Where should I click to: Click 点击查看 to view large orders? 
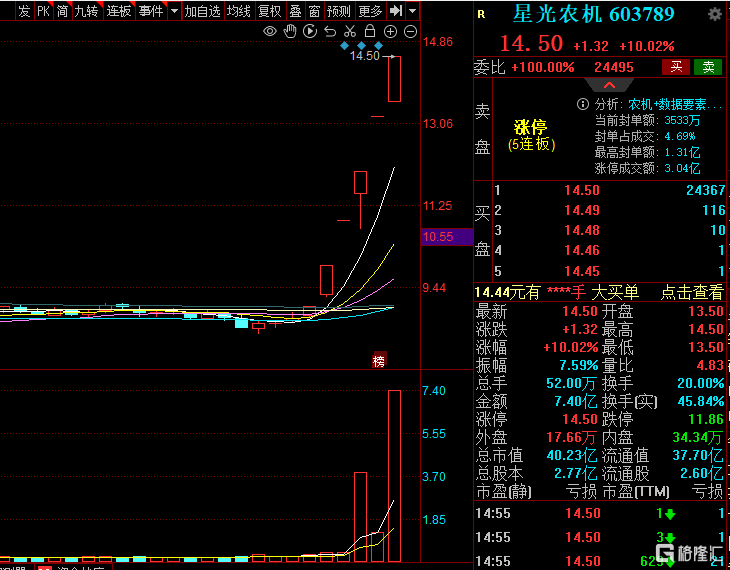click(x=692, y=292)
